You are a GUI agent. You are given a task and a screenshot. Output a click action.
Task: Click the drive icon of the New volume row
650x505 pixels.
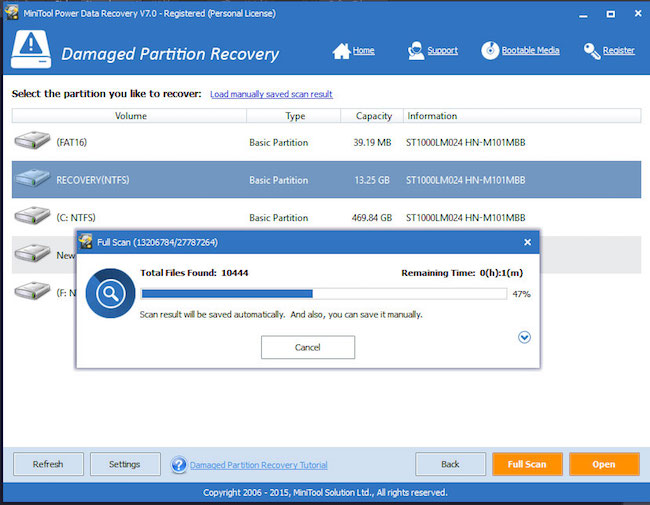pos(32,253)
